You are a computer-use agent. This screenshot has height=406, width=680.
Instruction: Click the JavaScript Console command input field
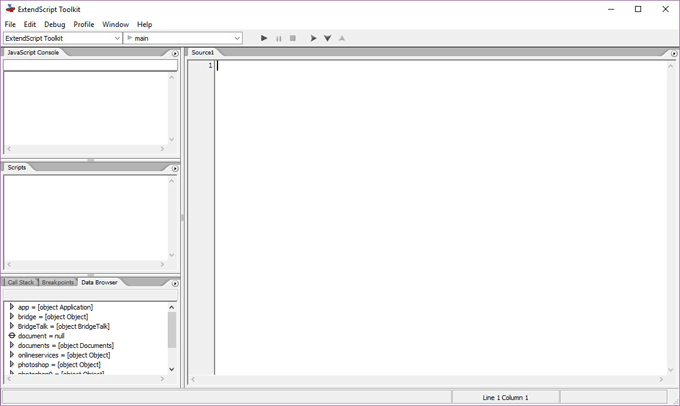coord(90,66)
